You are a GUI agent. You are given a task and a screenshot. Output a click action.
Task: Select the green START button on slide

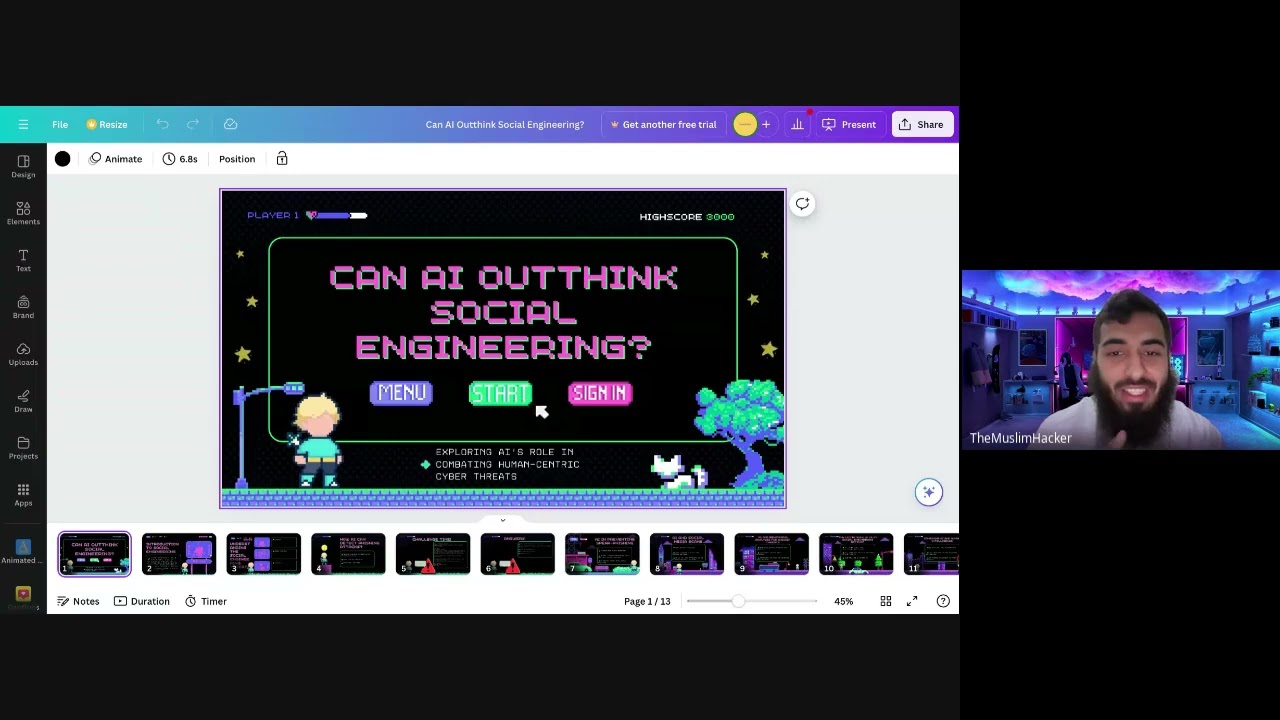pyautogui.click(x=500, y=393)
